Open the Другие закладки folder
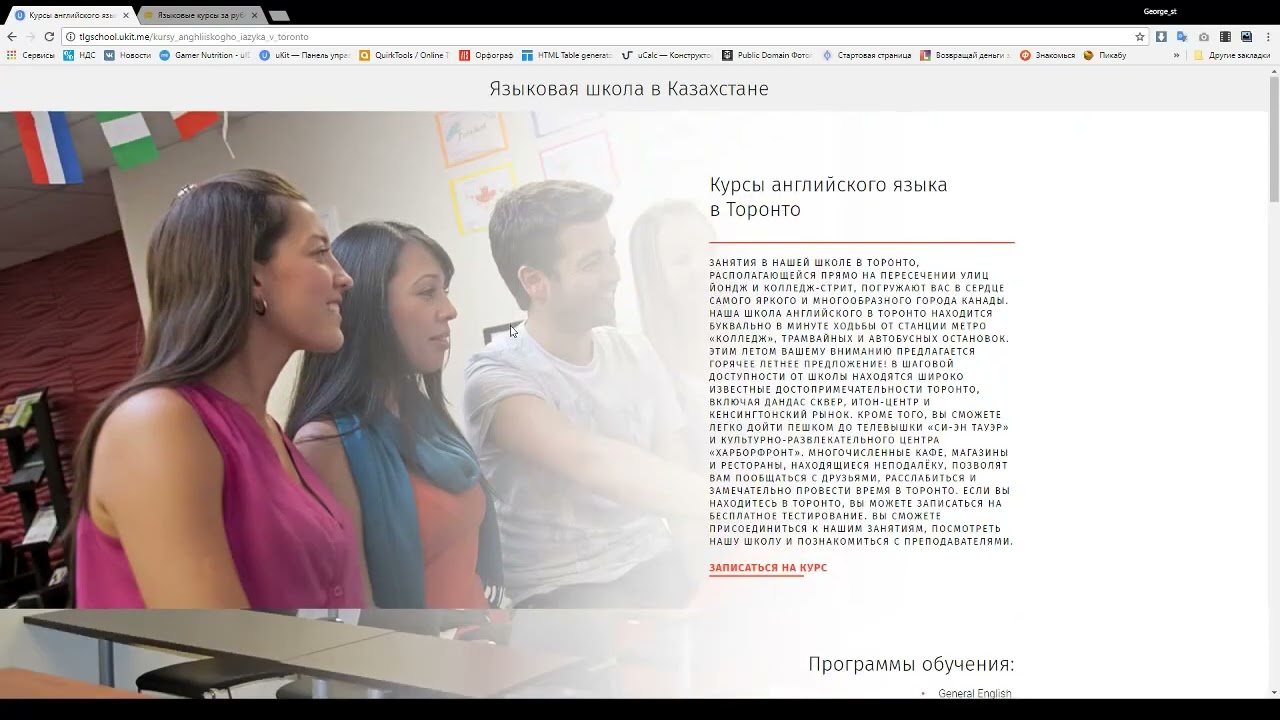The image size is (1280, 720). [1231, 55]
